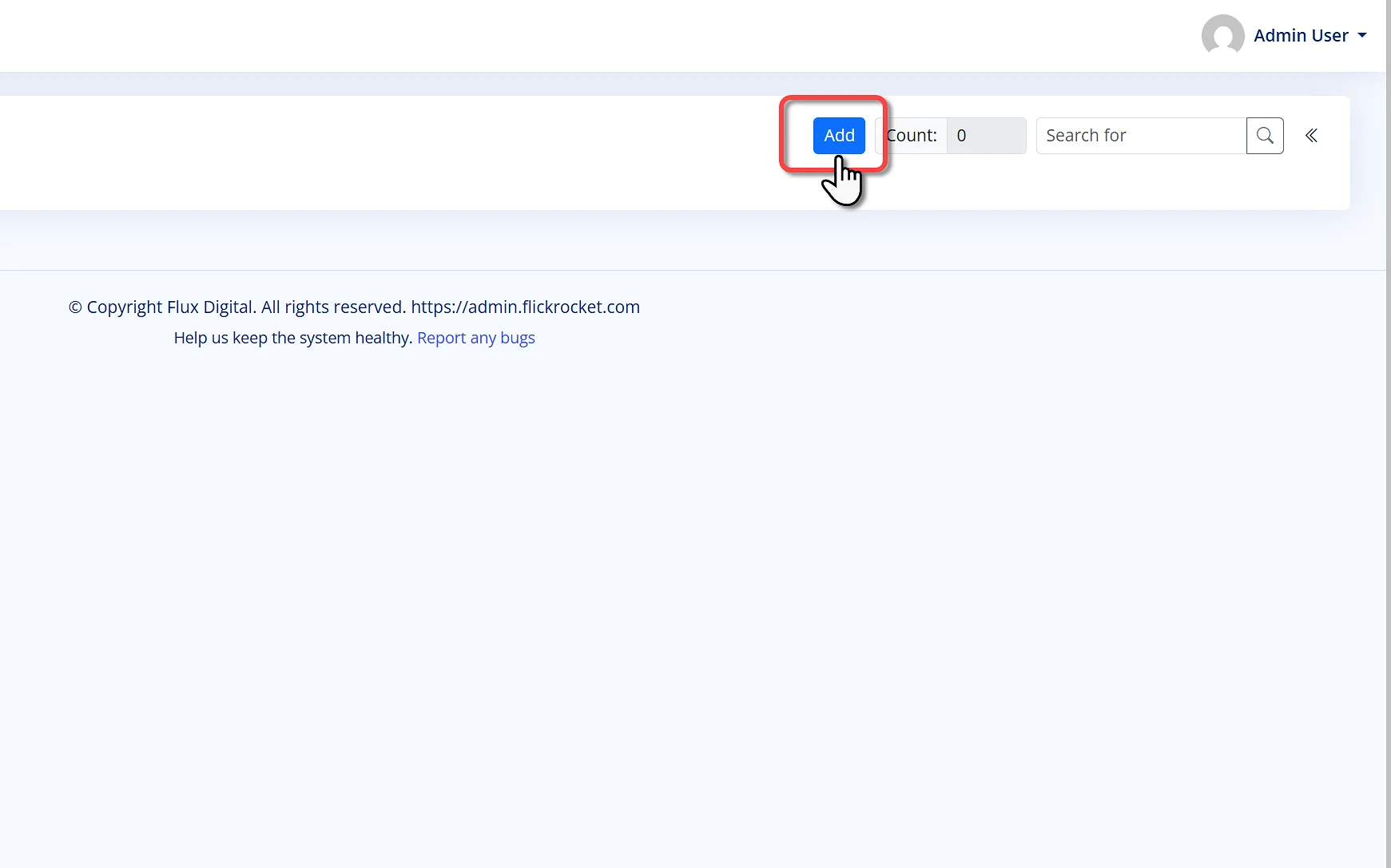Select the Count value field showing 0
Image resolution: width=1391 pixels, height=868 pixels.
(x=986, y=136)
